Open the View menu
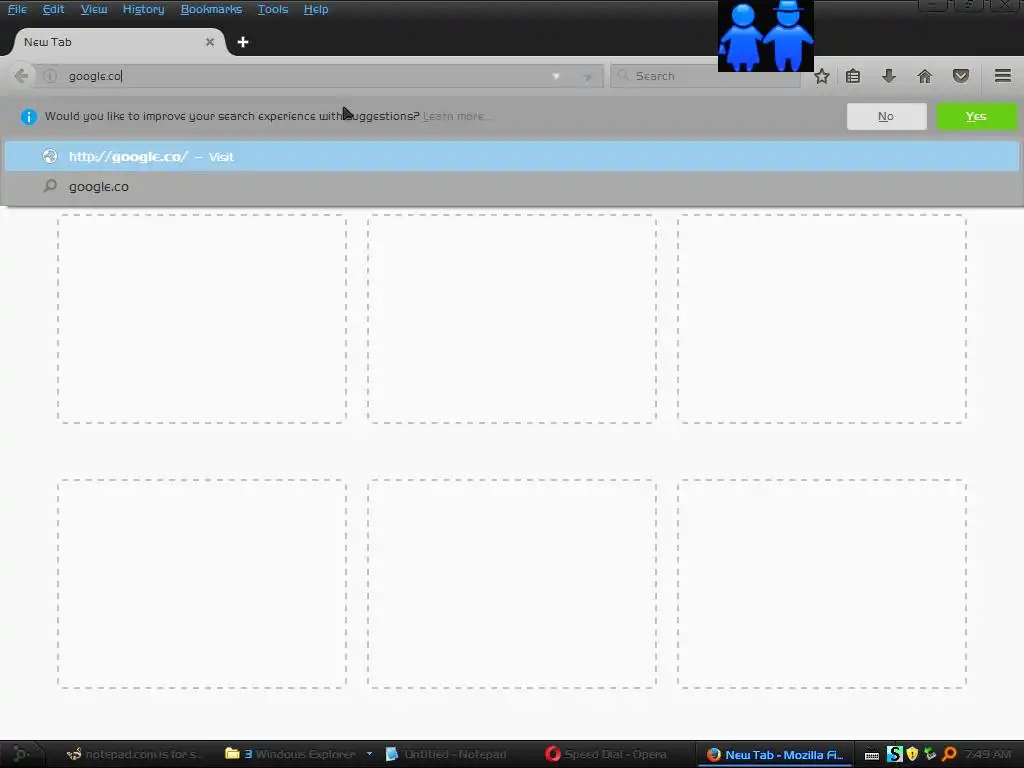The width and height of the screenshot is (1024, 768). [93, 9]
